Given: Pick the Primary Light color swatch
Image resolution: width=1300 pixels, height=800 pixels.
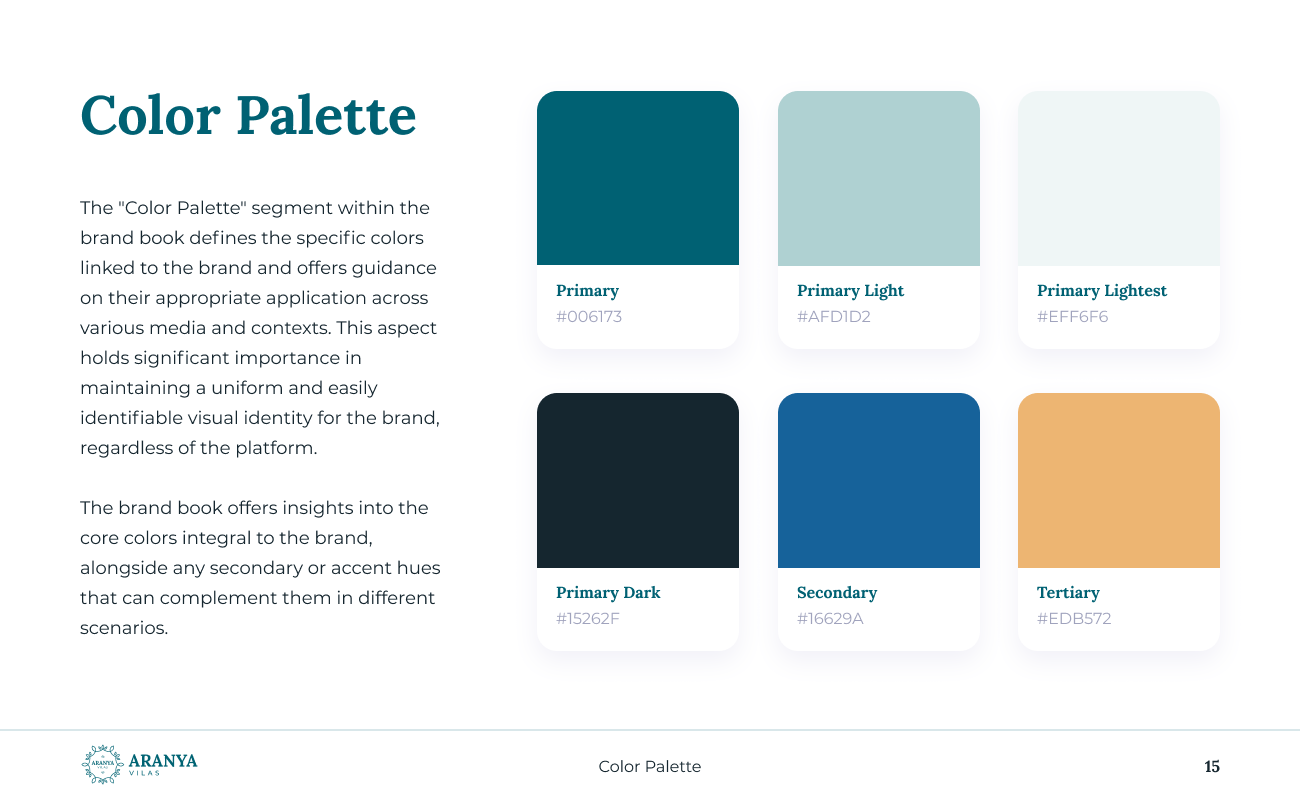Looking at the screenshot, I should point(878,178).
